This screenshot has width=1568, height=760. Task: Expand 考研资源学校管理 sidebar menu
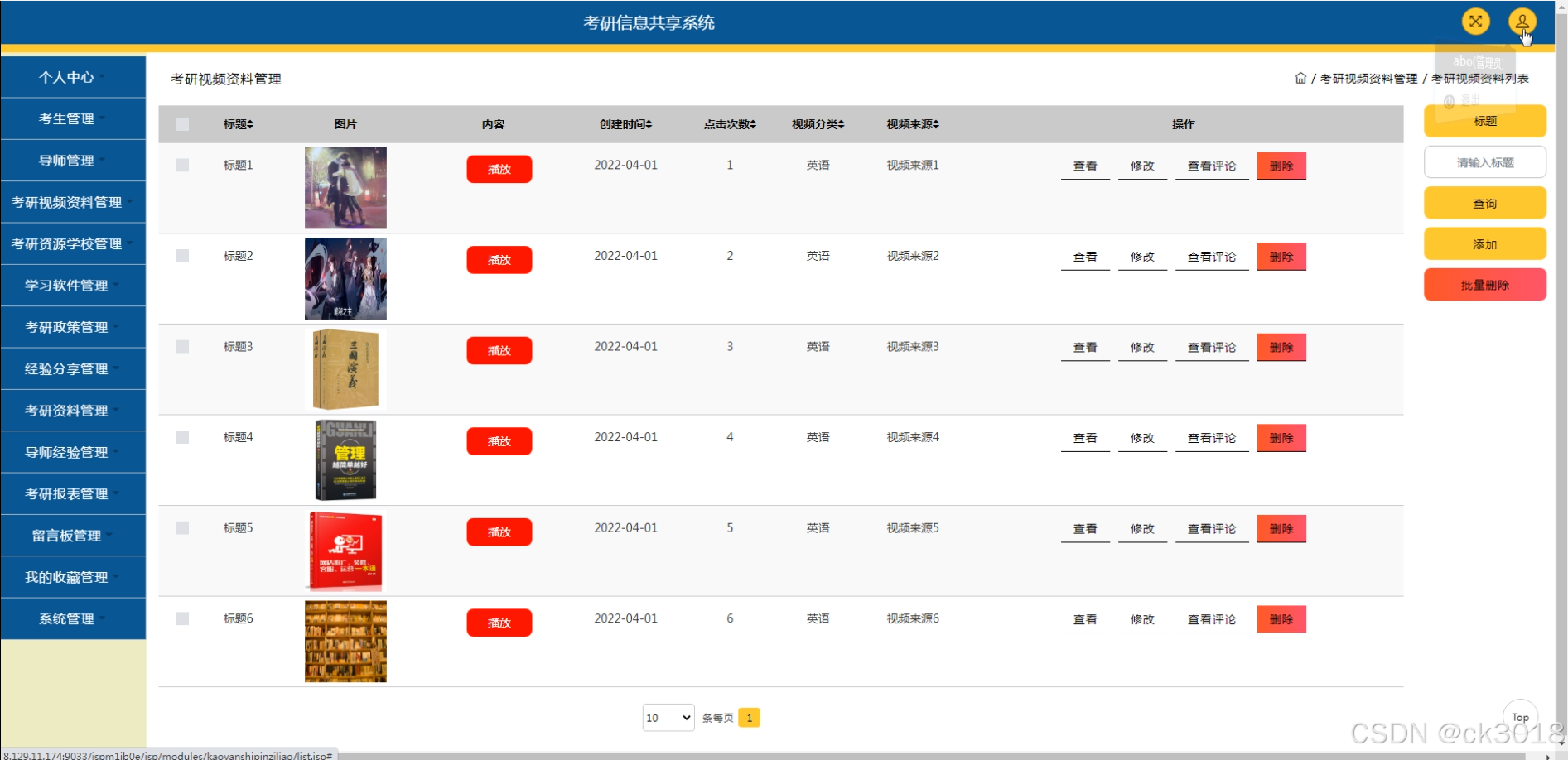click(x=73, y=243)
